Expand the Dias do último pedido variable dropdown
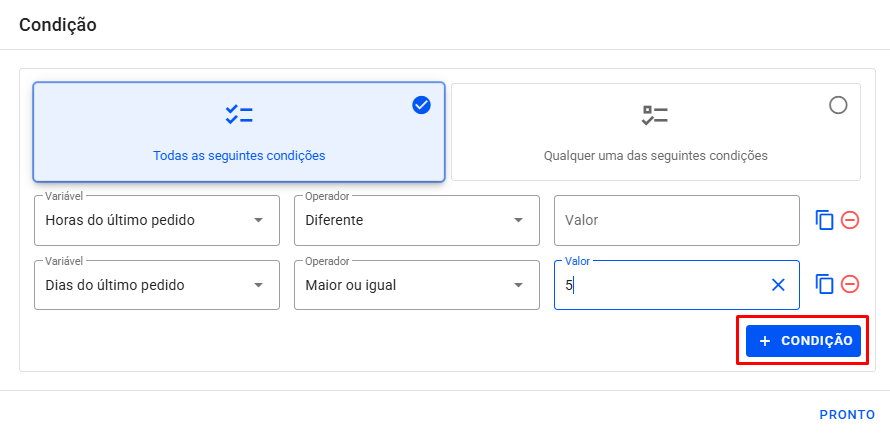 coord(157,285)
